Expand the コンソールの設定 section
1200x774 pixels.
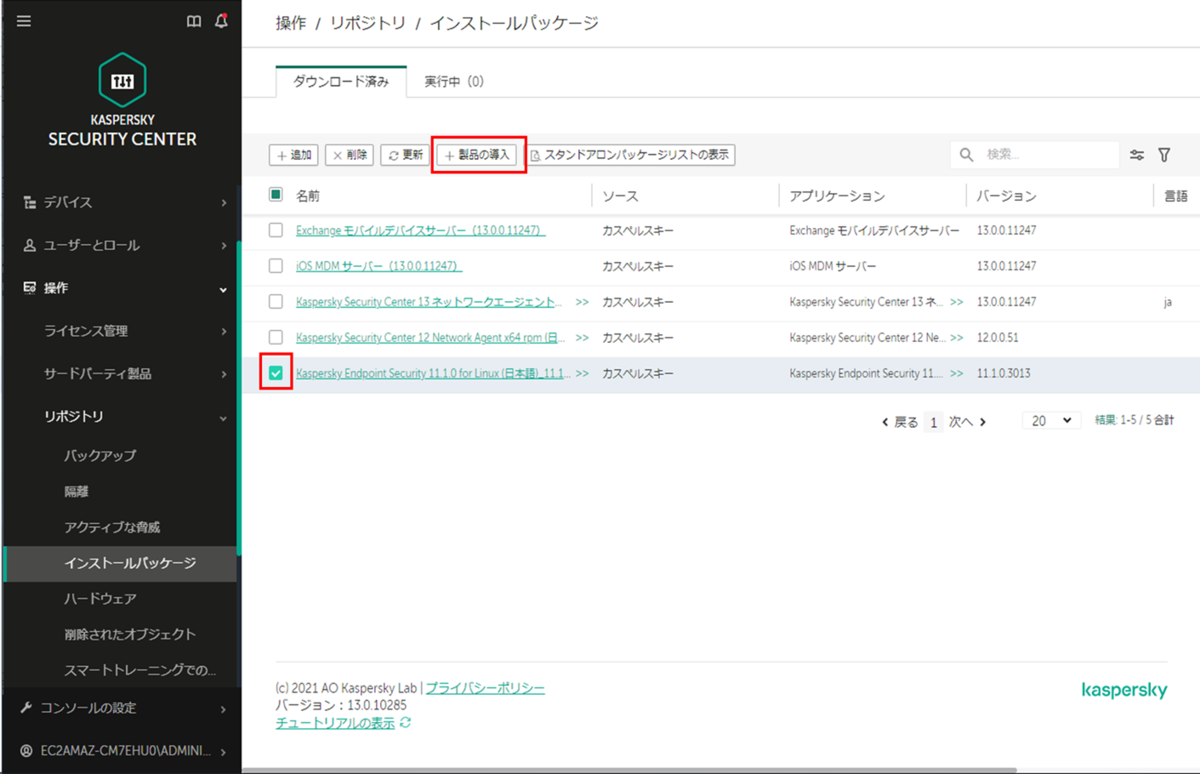click(x=223, y=709)
